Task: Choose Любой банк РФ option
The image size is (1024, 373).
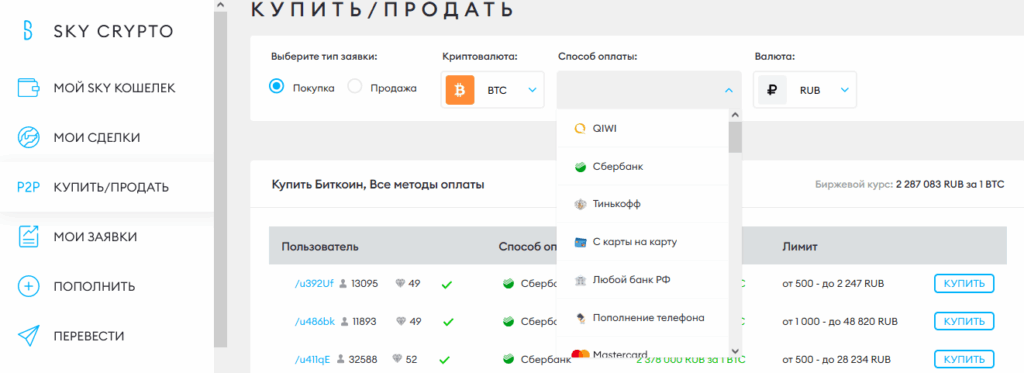Action: (643, 280)
